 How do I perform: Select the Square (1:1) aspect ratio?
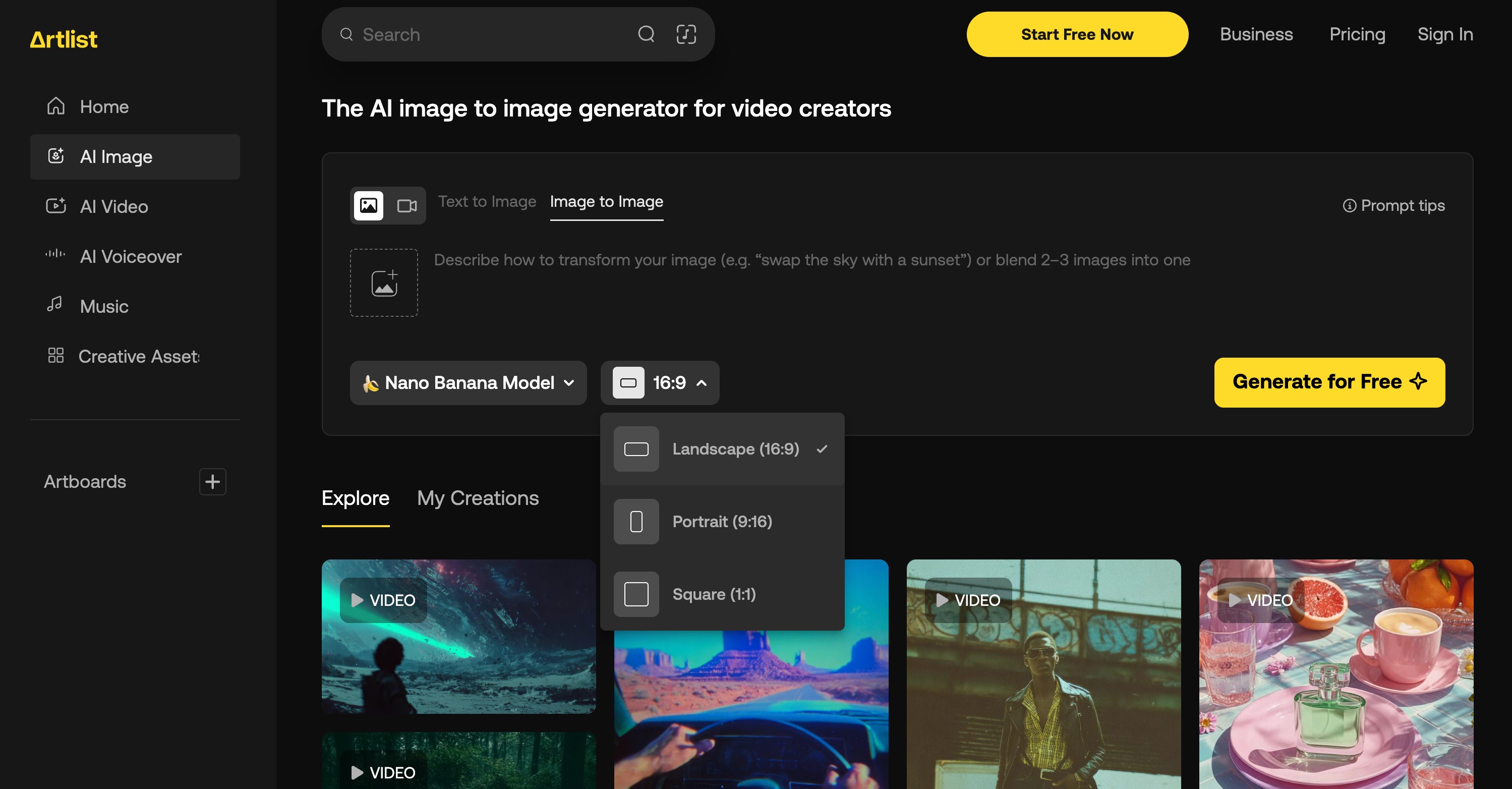pos(714,594)
